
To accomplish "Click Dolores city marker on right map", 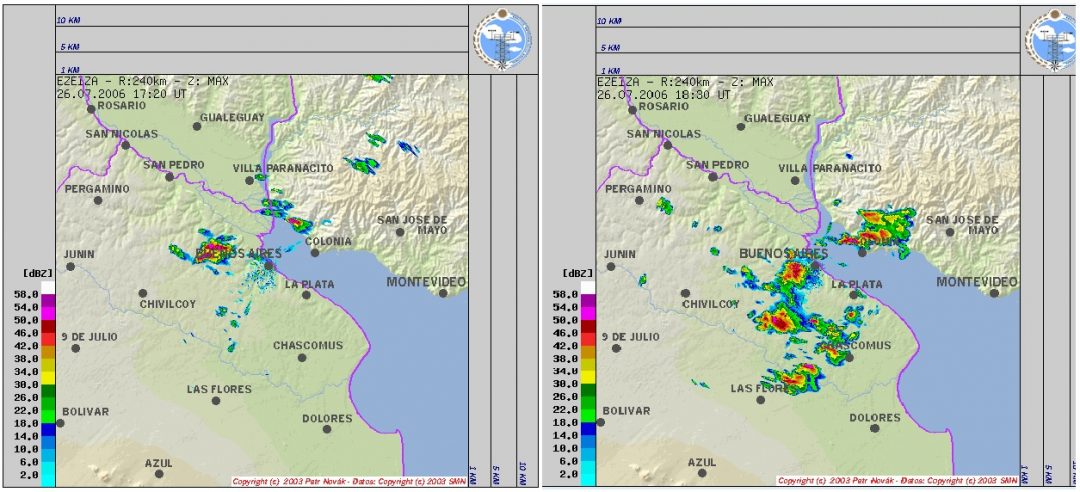I will pos(874,428).
